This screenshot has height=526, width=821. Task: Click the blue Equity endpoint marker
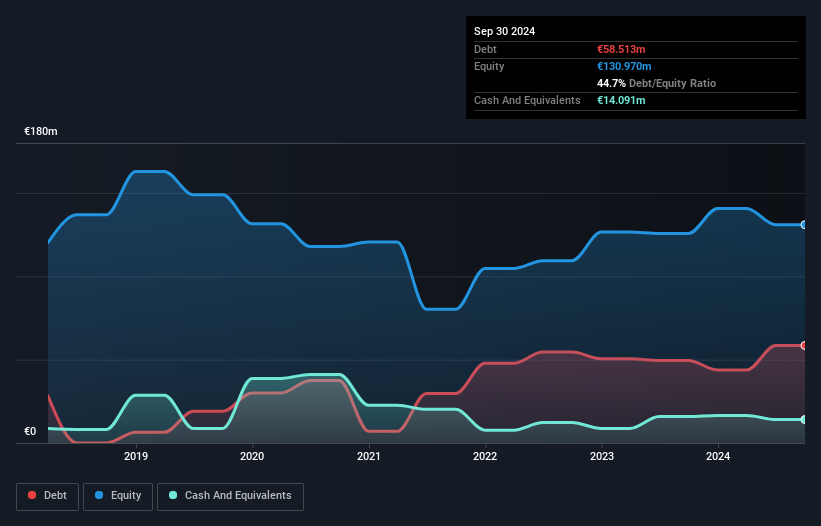tap(804, 225)
